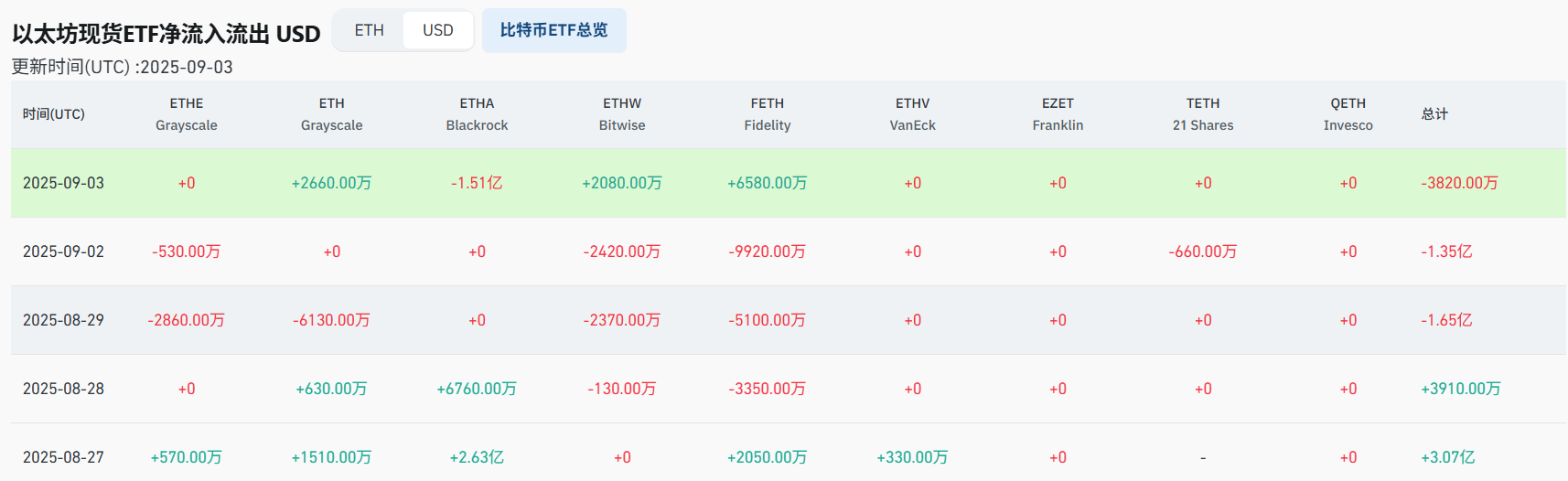
Task: Open the 比特币ETF总览 link
Action: click(553, 30)
